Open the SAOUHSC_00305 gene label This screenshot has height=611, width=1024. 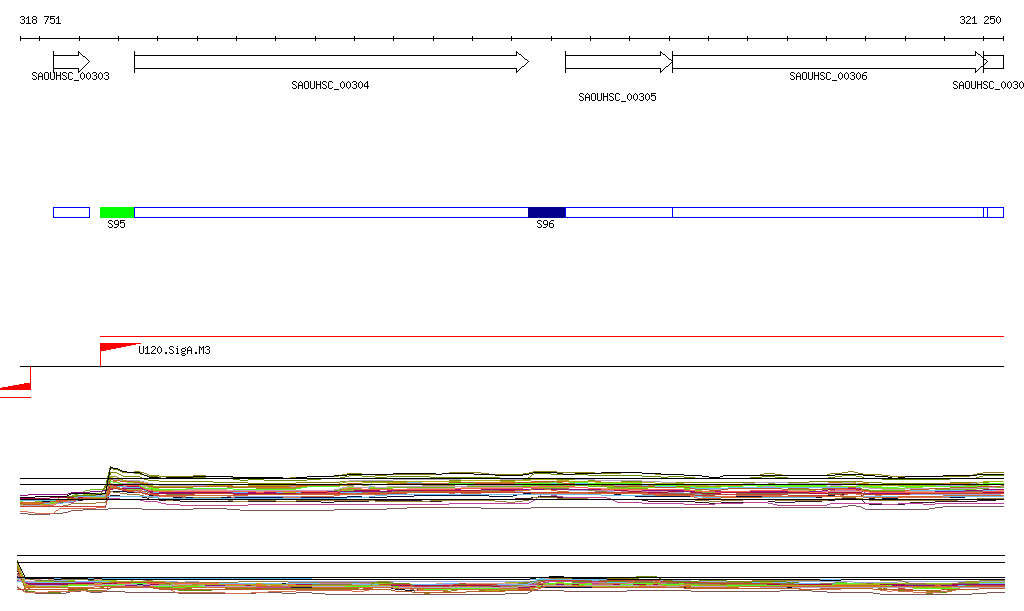tap(617, 98)
